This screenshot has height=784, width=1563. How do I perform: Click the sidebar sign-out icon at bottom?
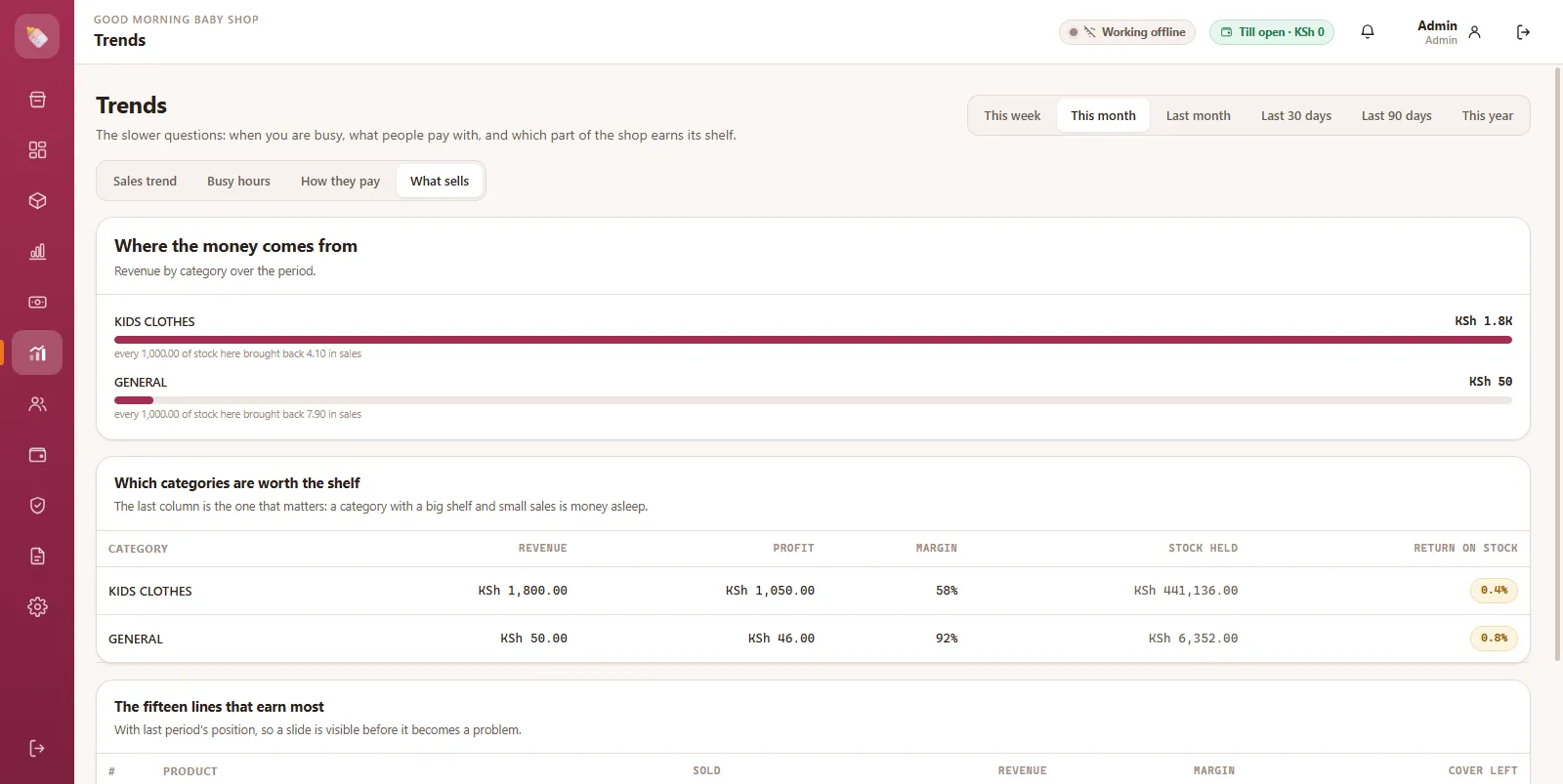[x=37, y=749]
